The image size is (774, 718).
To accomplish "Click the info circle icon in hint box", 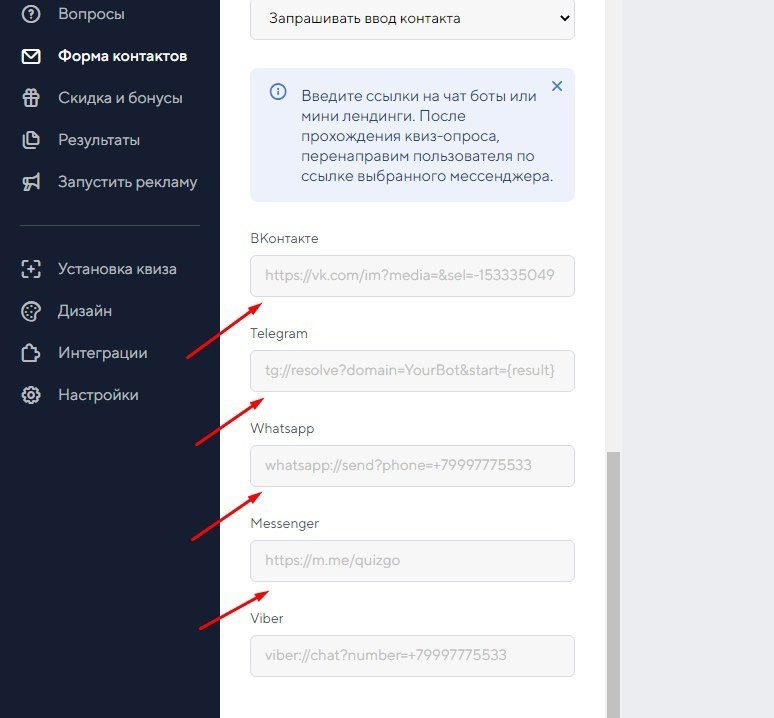I will 278,92.
